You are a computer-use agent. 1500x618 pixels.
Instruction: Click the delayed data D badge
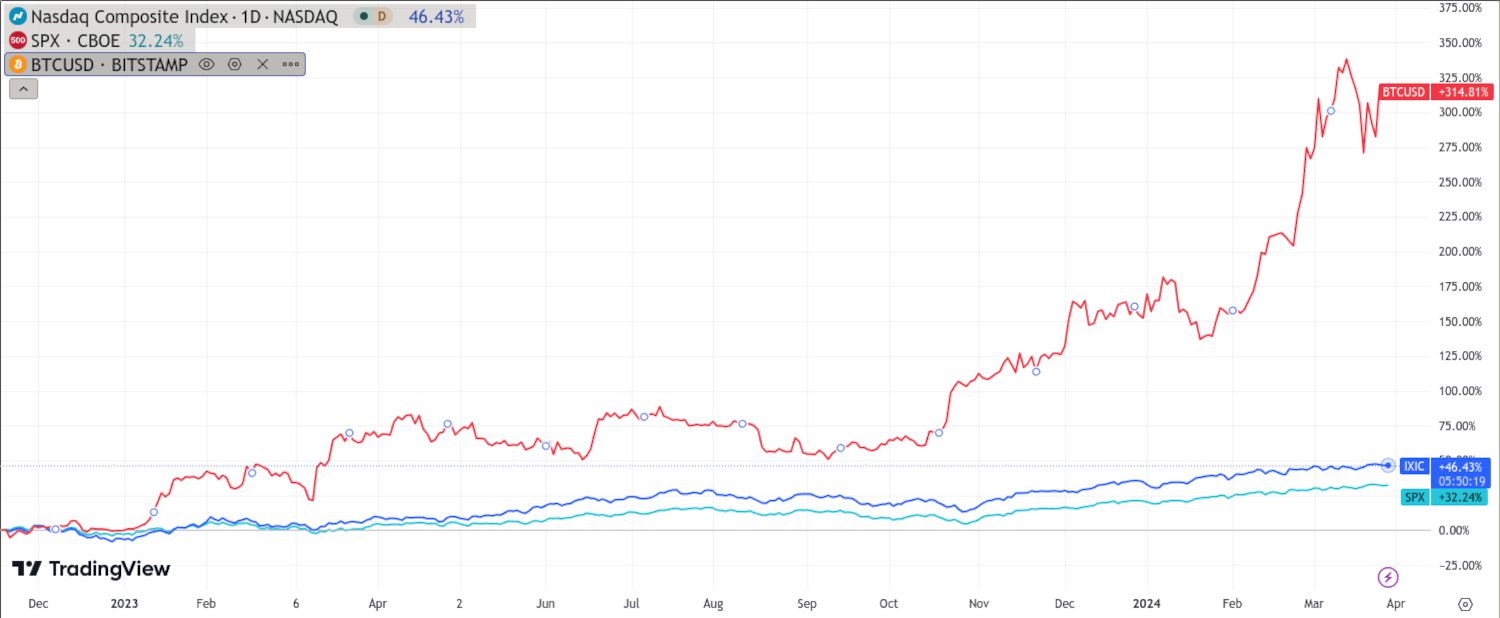click(381, 16)
